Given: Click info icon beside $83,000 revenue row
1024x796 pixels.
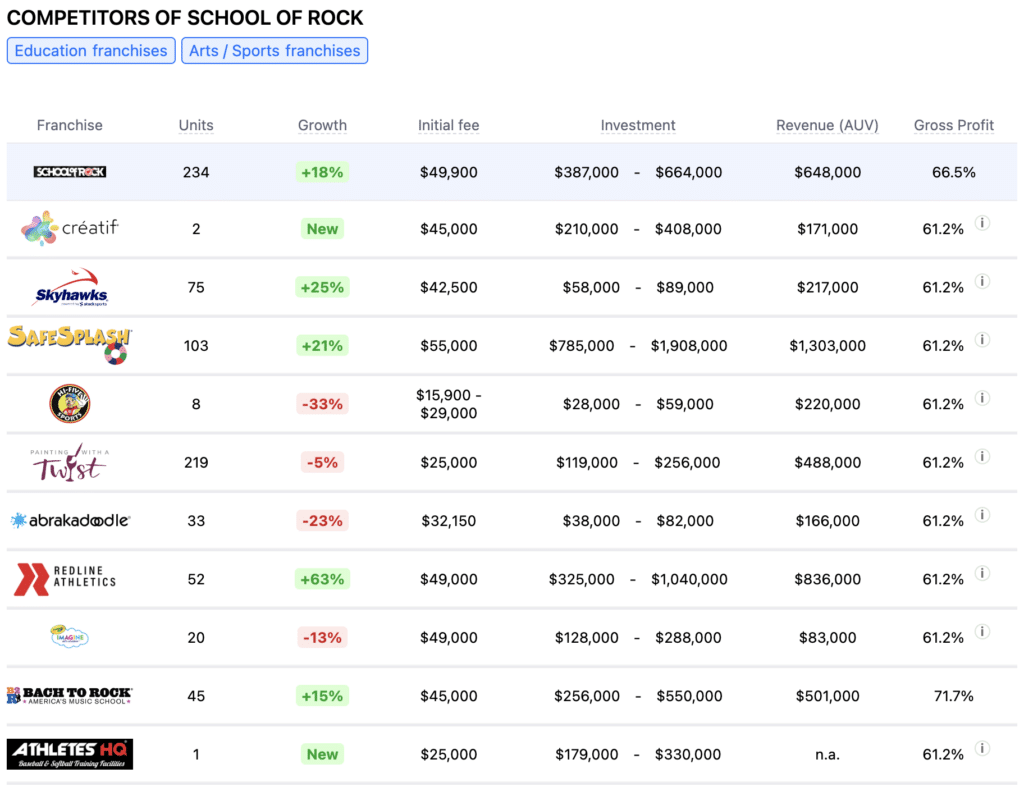Looking at the screenshot, I should tap(982, 631).
